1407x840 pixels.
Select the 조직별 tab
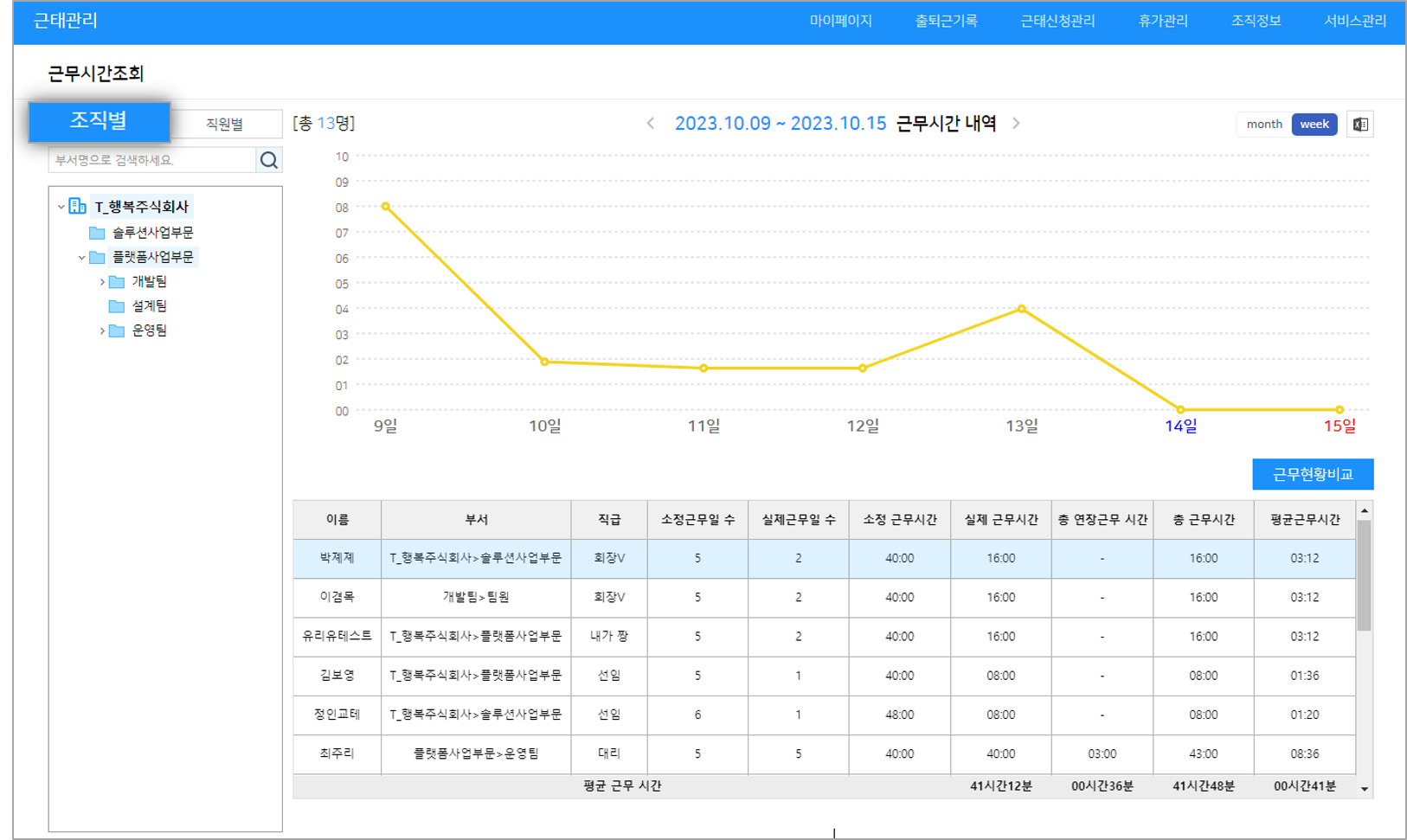point(99,121)
